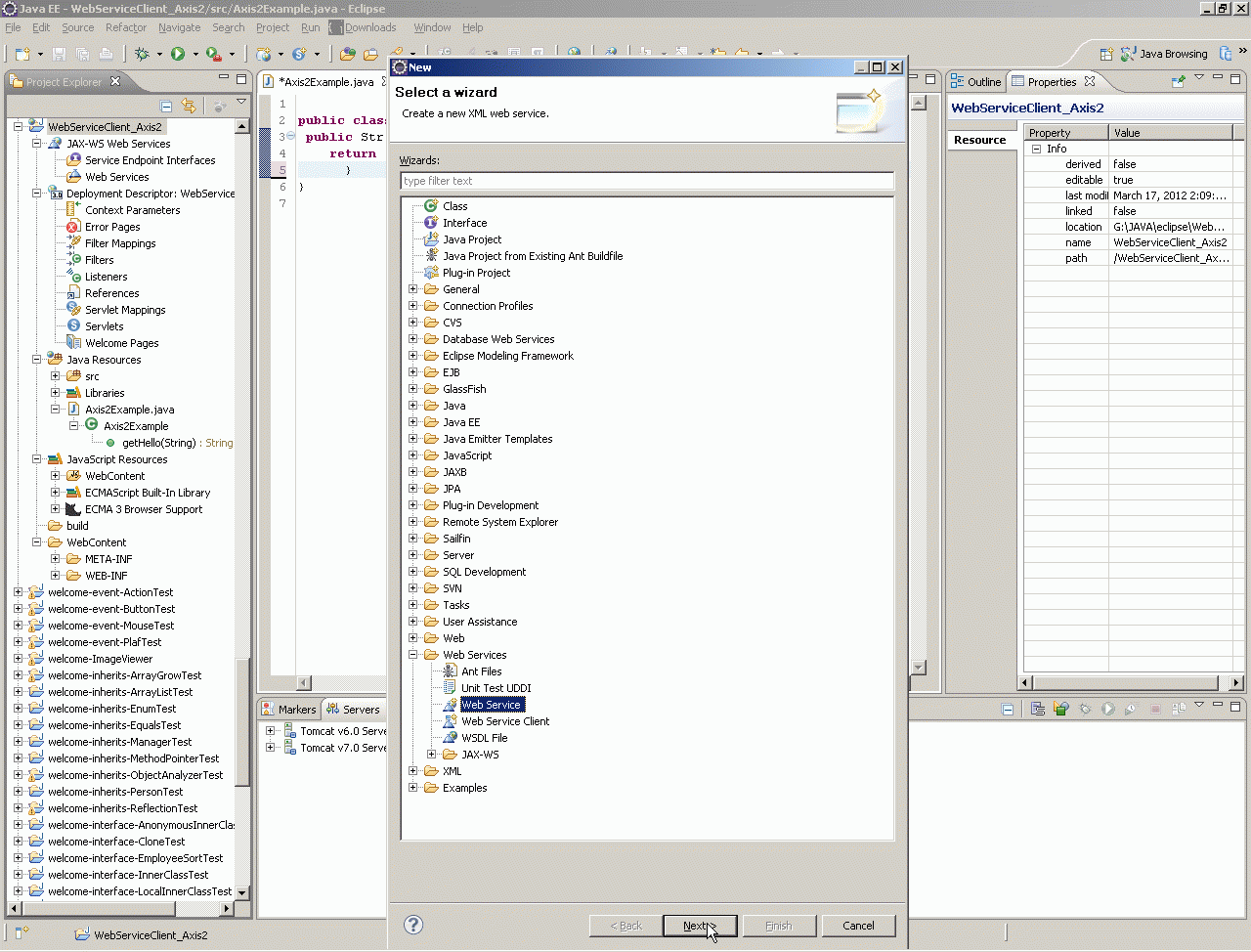The height and width of the screenshot is (952, 1251).
Task: Switch to the Servers tab
Action: coord(354,710)
